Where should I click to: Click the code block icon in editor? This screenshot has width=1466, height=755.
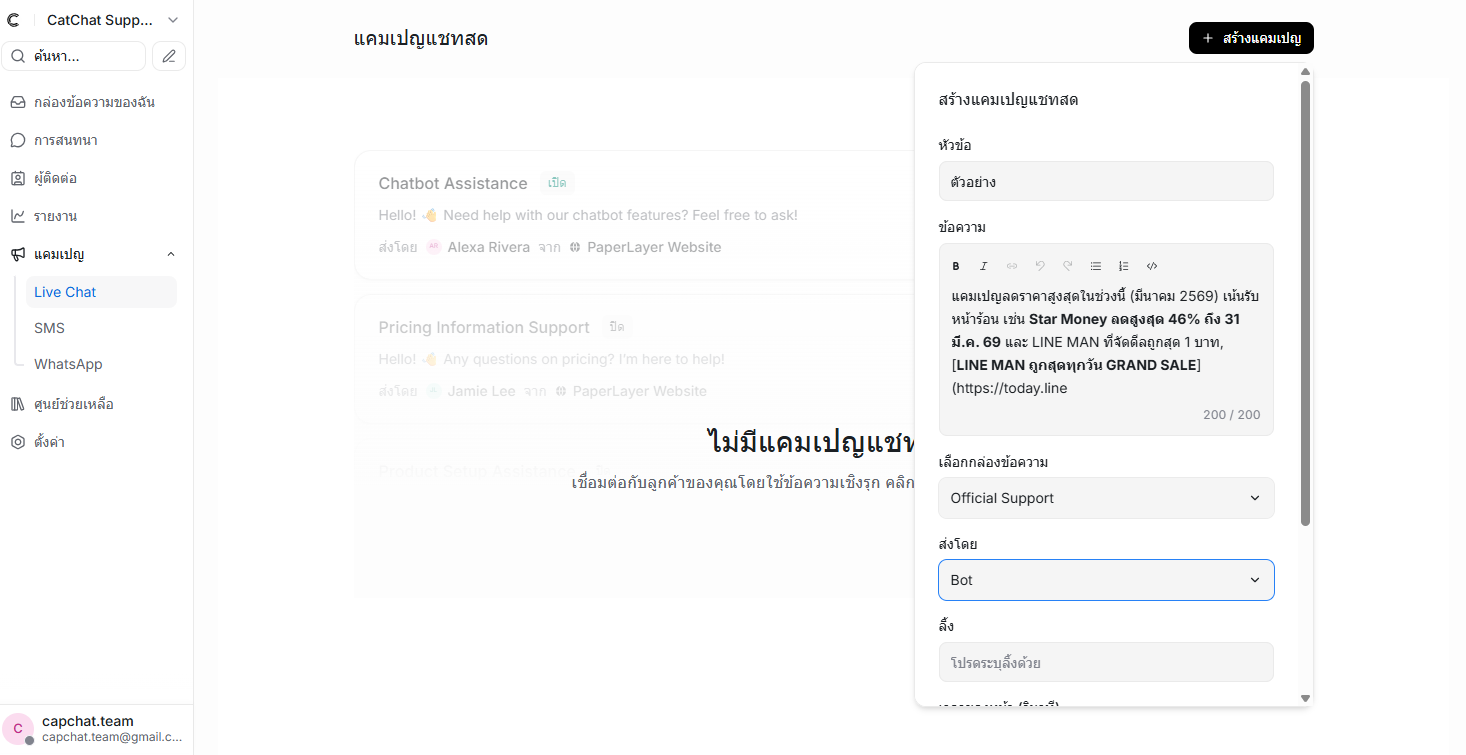(x=1152, y=266)
